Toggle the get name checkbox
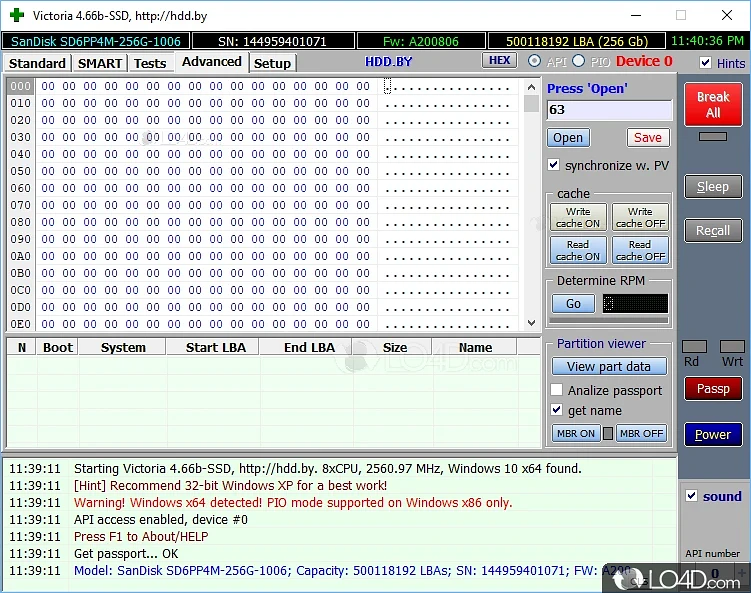This screenshot has height=593, width=751. (557, 410)
